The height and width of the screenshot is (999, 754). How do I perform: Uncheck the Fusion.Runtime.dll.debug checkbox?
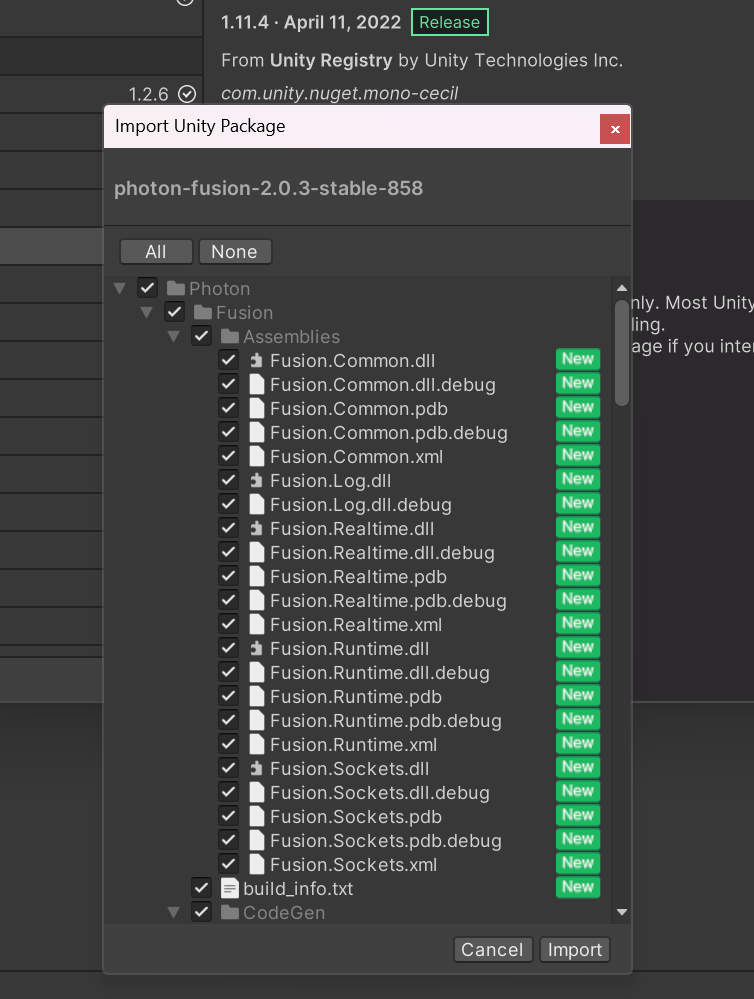(x=228, y=672)
